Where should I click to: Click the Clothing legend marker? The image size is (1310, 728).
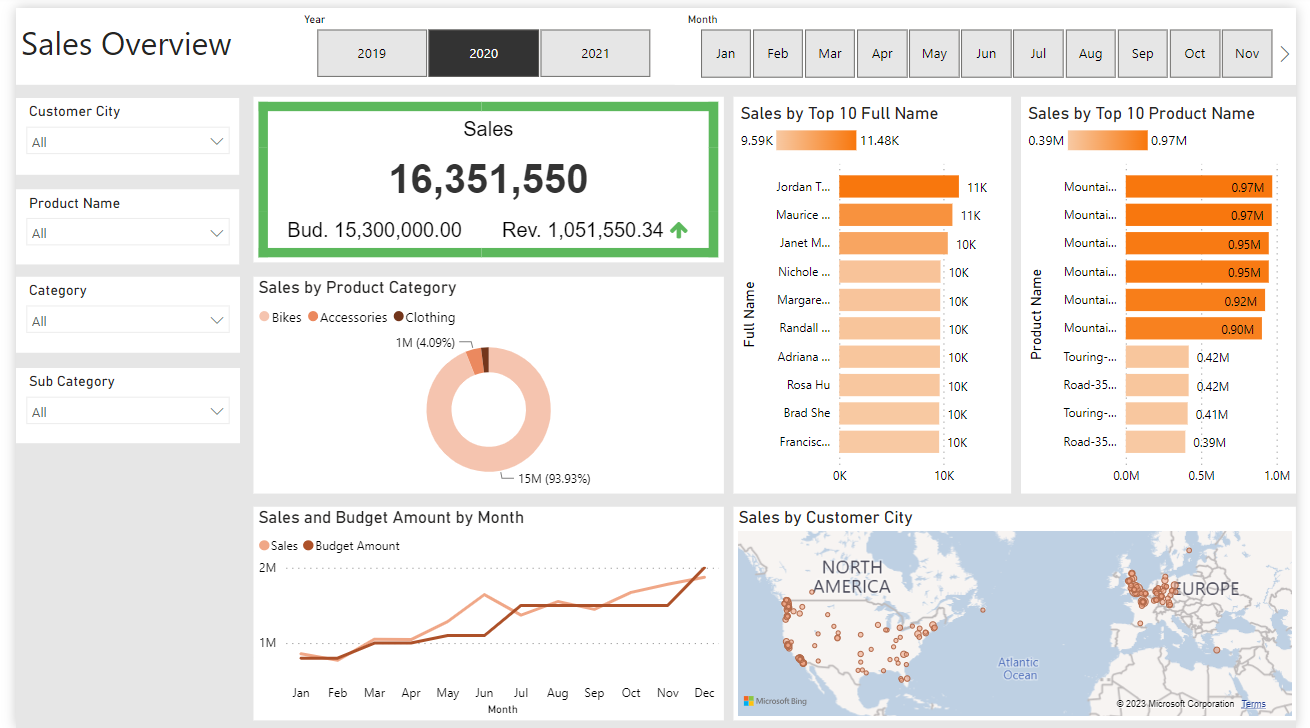399,317
